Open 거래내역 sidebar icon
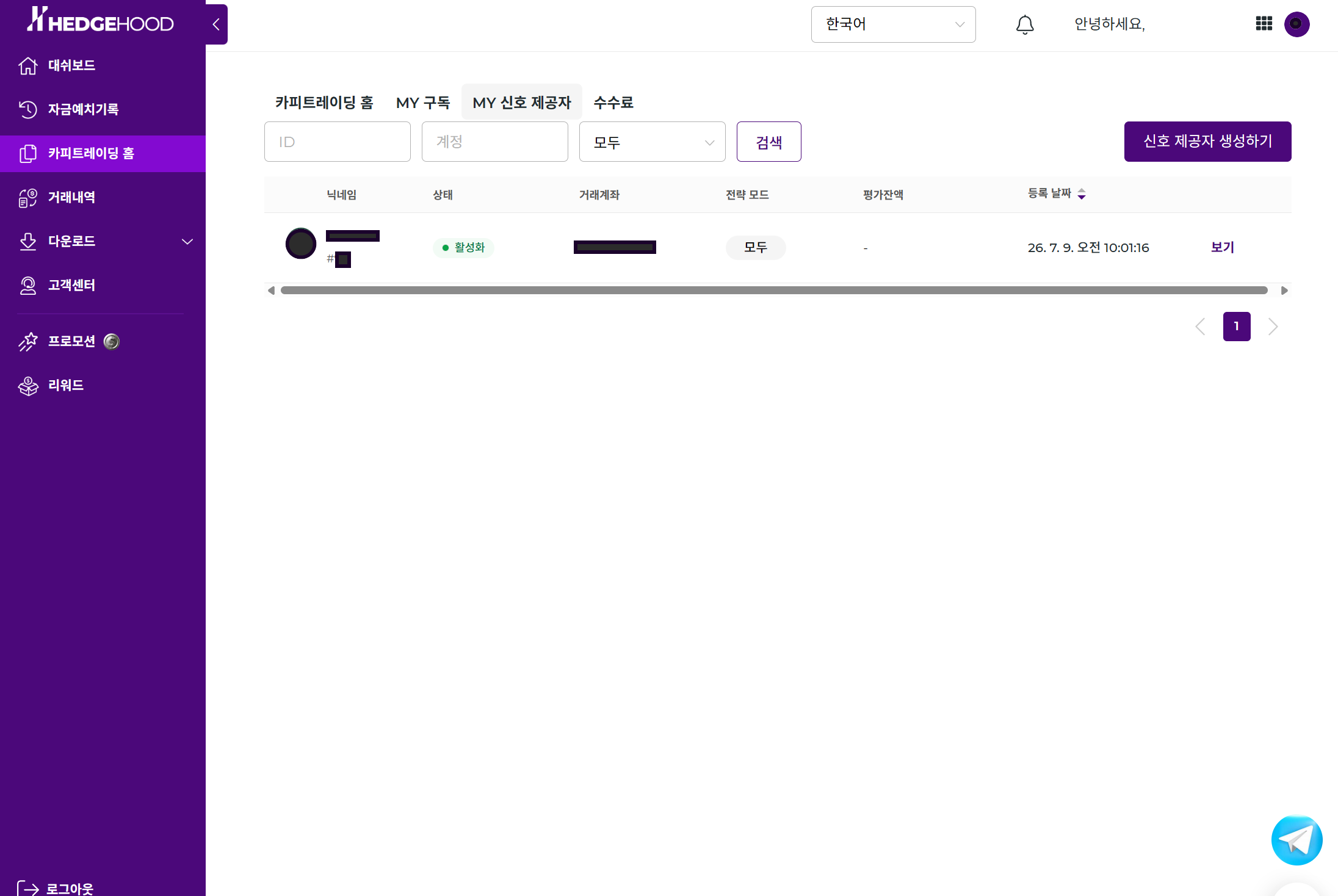Viewport: 1338px width, 896px height. pos(28,197)
